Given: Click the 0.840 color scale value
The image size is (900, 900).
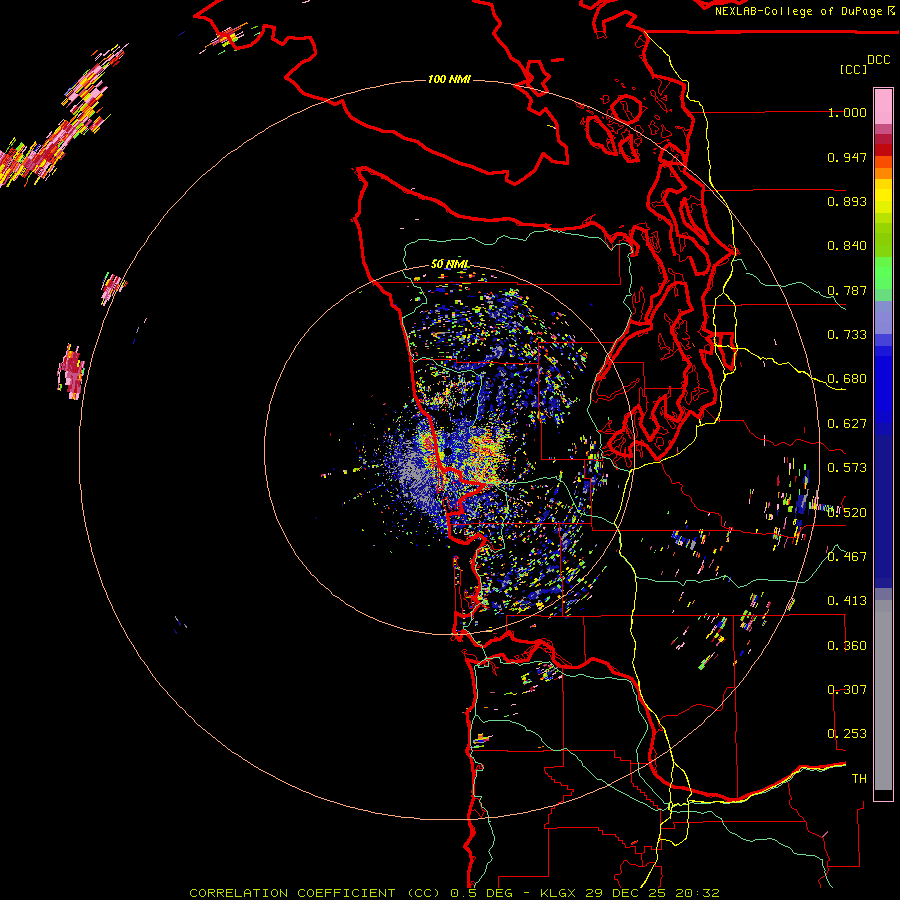Looking at the screenshot, I should 847,246.
